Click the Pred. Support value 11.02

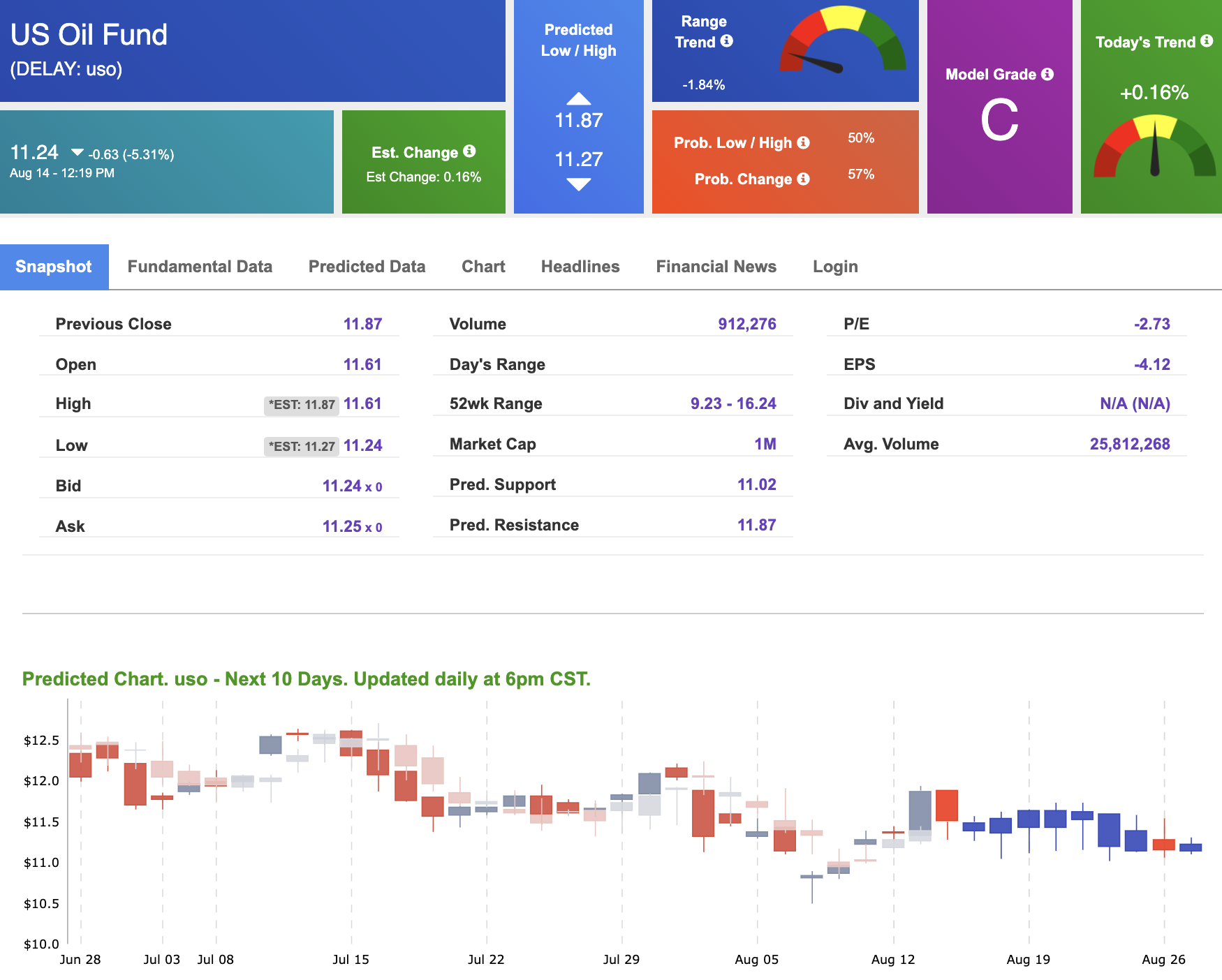757,484
